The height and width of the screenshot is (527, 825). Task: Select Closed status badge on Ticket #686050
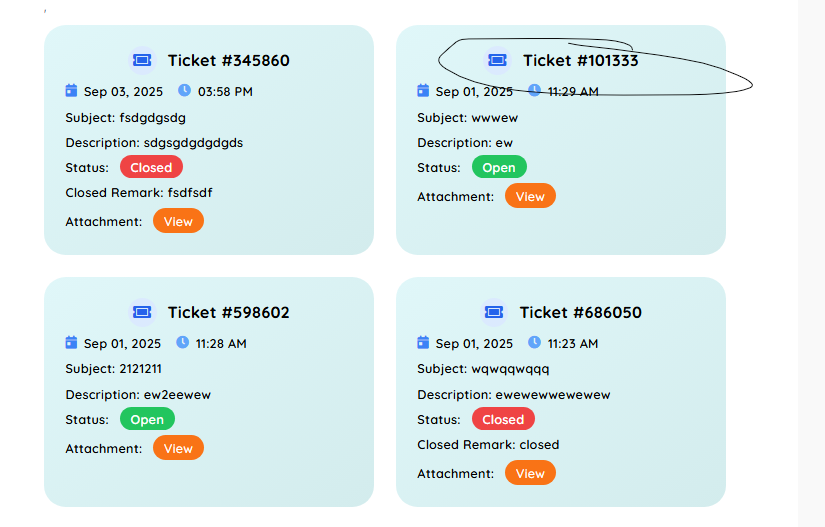[x=503, y=419]
